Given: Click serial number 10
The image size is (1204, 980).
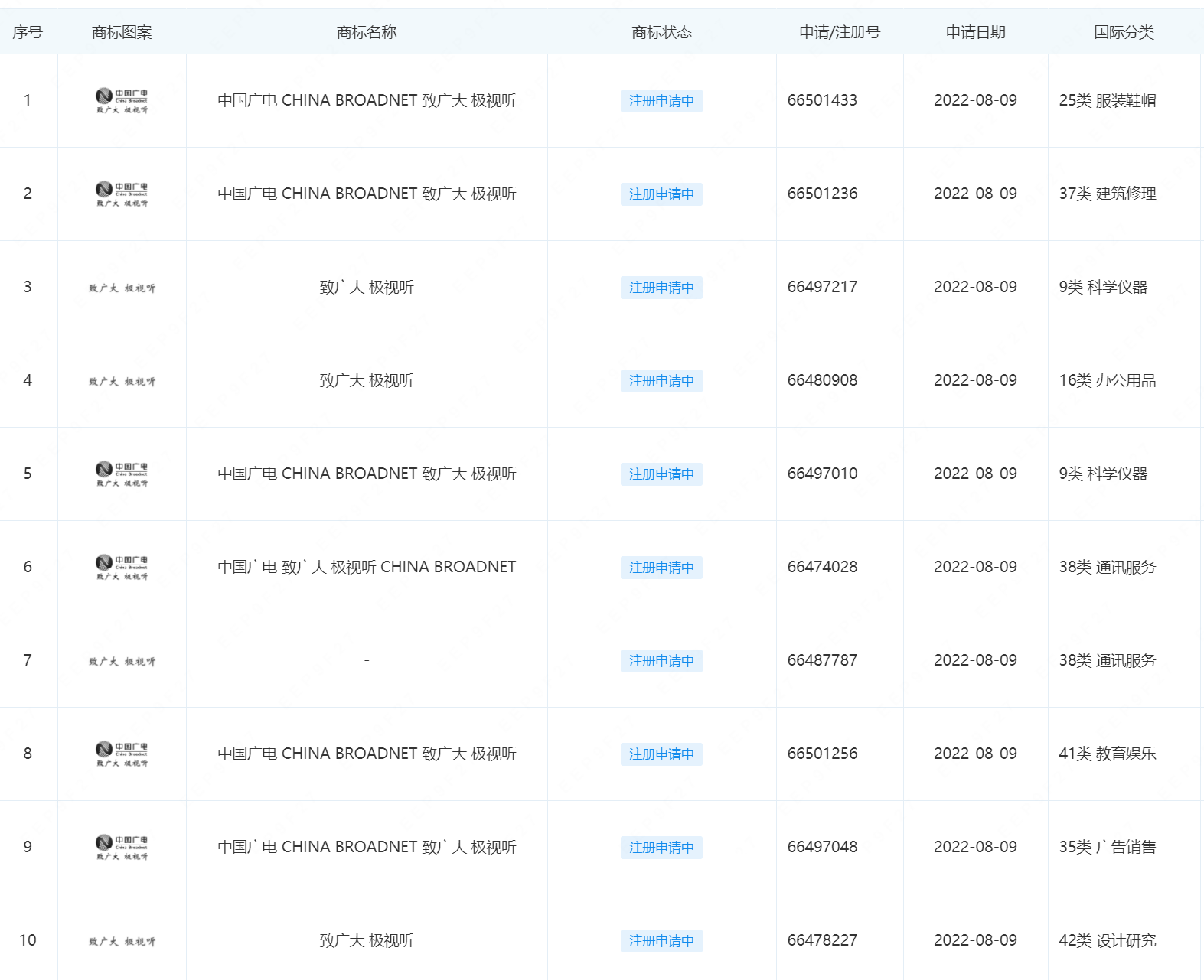Looking at the screenshot, I should pyautogui.click(x=28, y=940).
